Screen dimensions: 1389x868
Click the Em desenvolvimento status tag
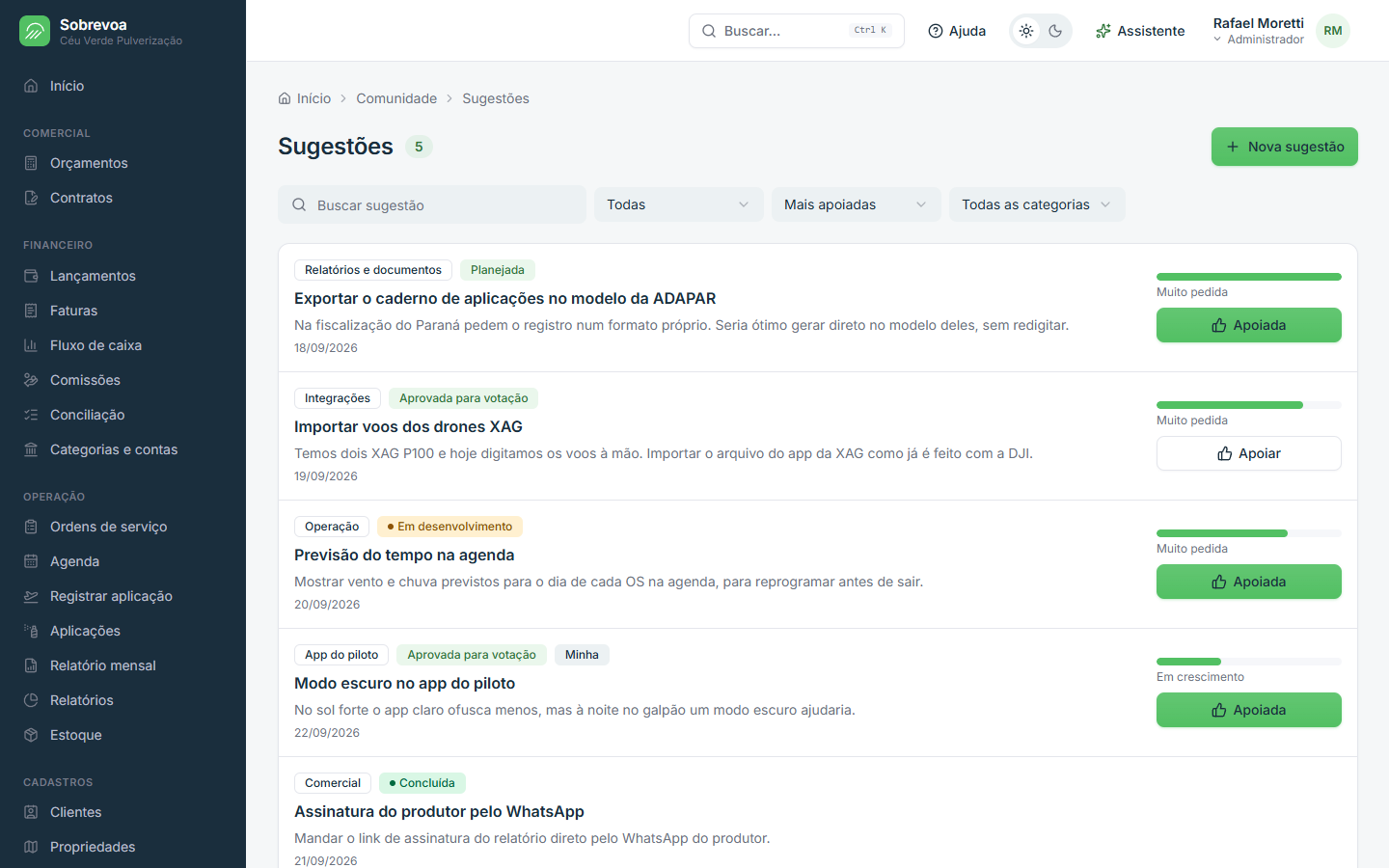click(449, 527)
